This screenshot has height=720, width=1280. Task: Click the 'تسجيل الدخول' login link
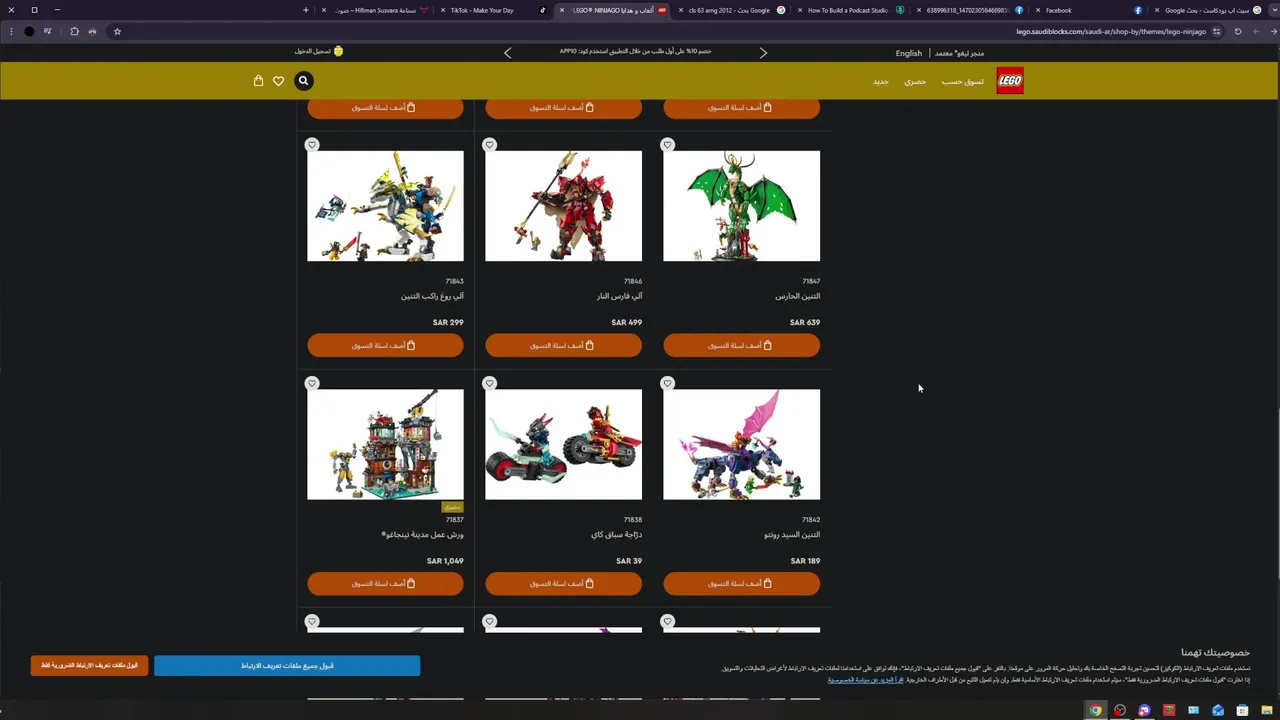[312, 51]
